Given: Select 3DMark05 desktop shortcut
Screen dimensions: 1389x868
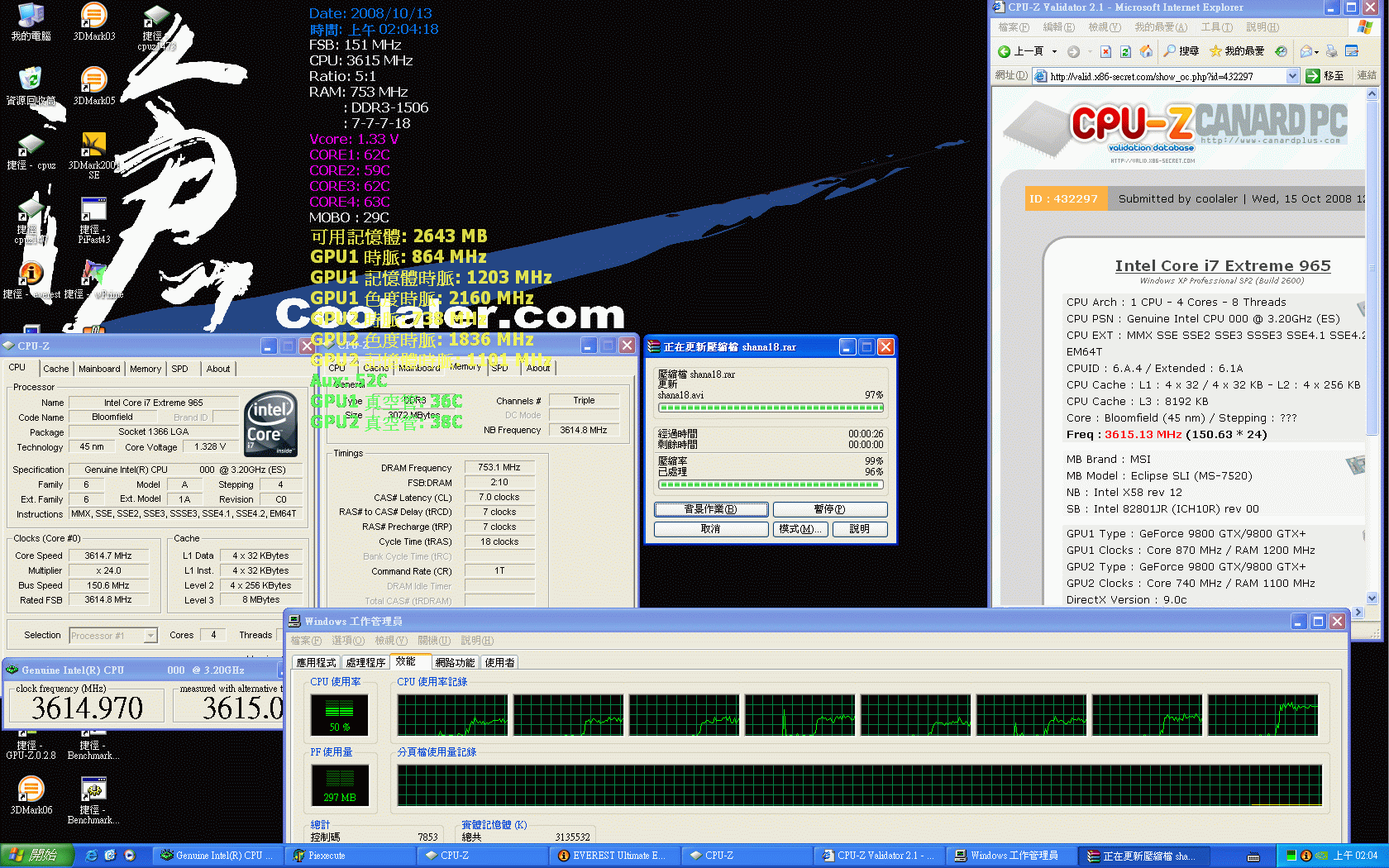Looking at the screenshot, I should point(93,87).
